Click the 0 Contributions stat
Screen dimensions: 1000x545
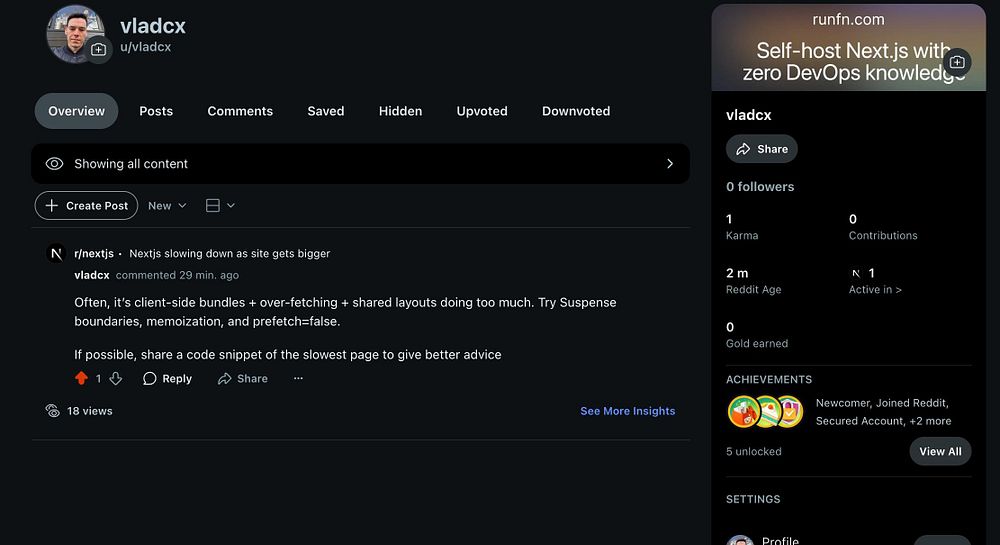coord(883,227)
